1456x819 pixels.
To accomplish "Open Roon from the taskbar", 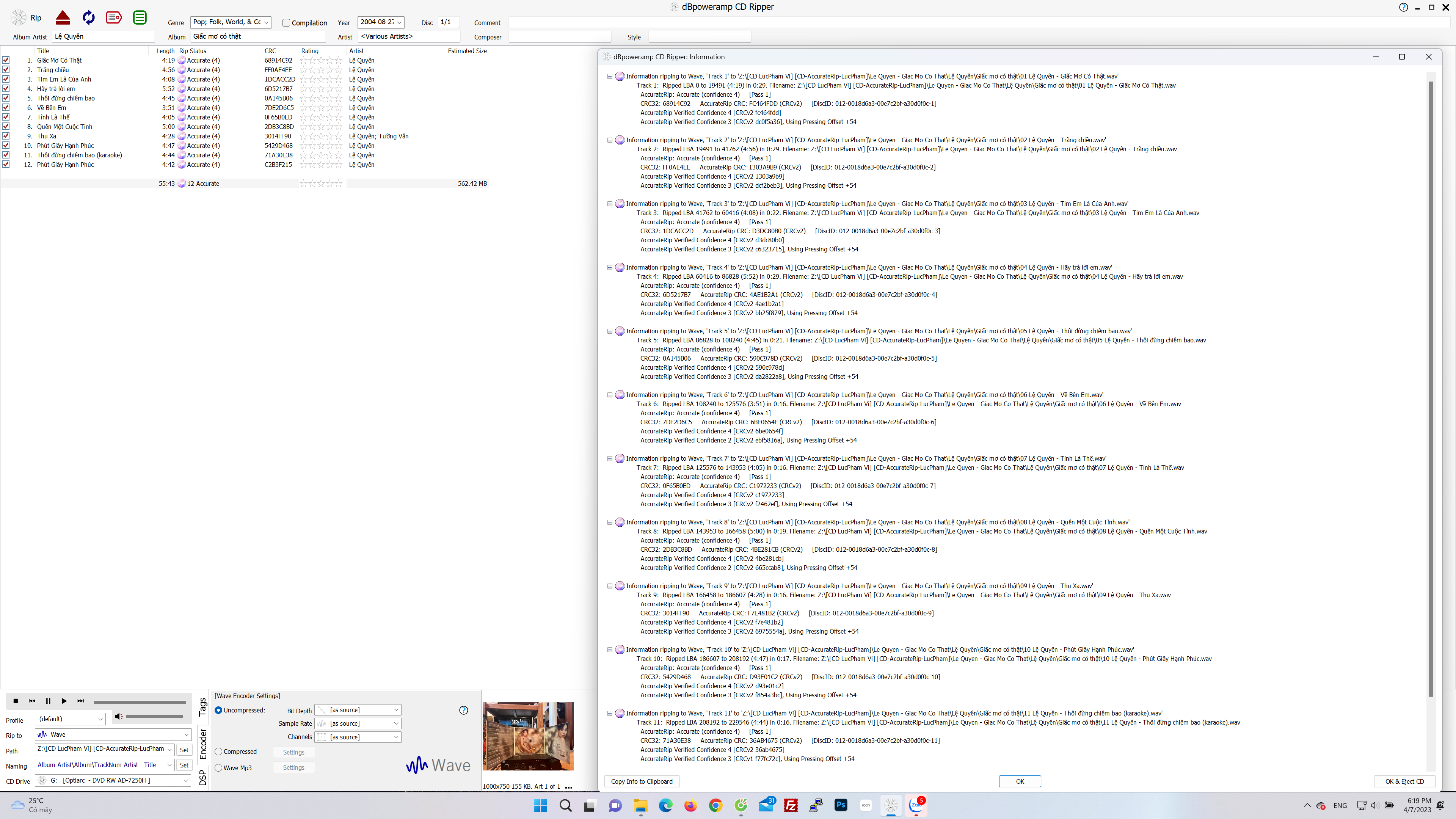I will [866, 805].
